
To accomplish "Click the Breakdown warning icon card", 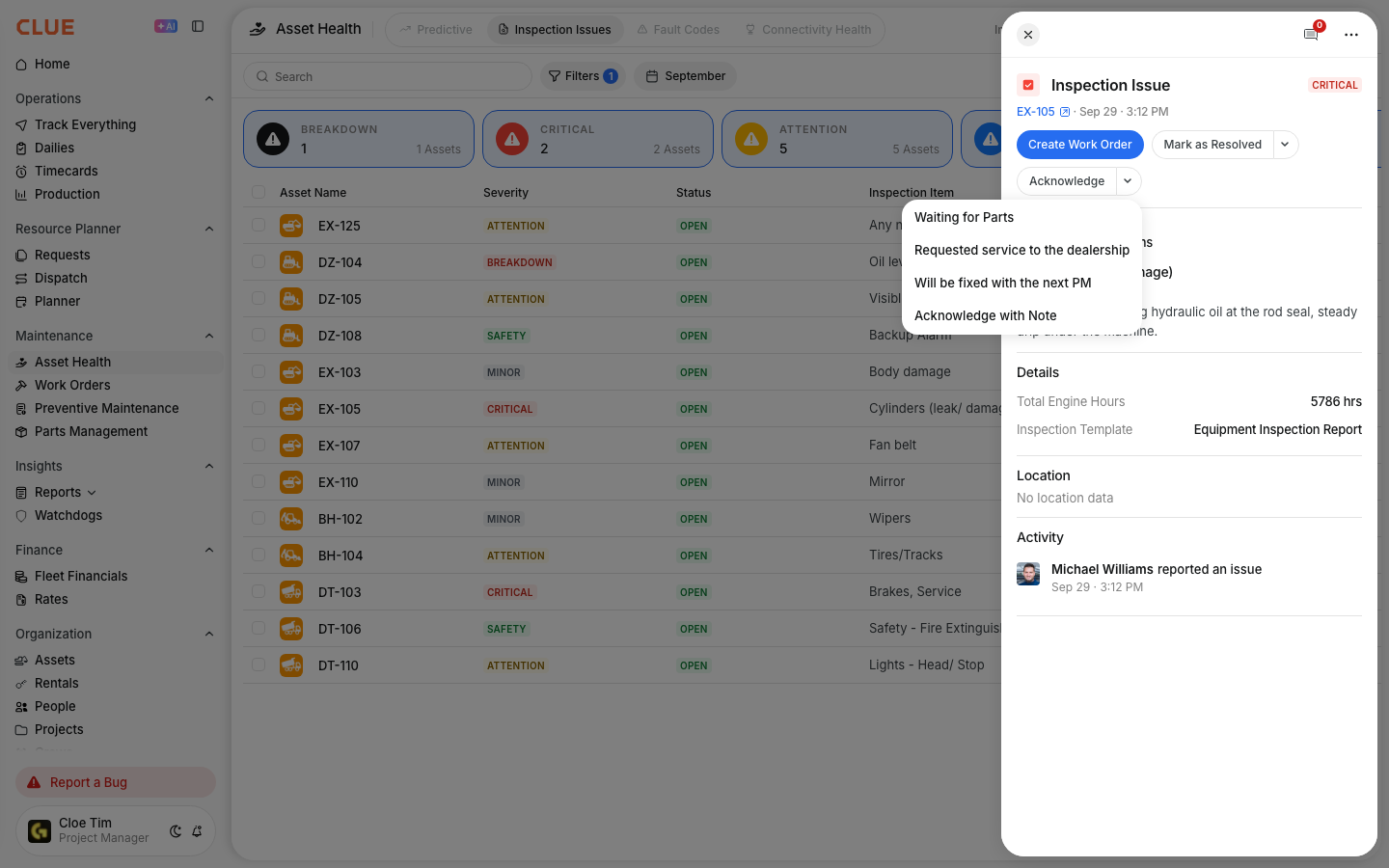I will point(273,139).
